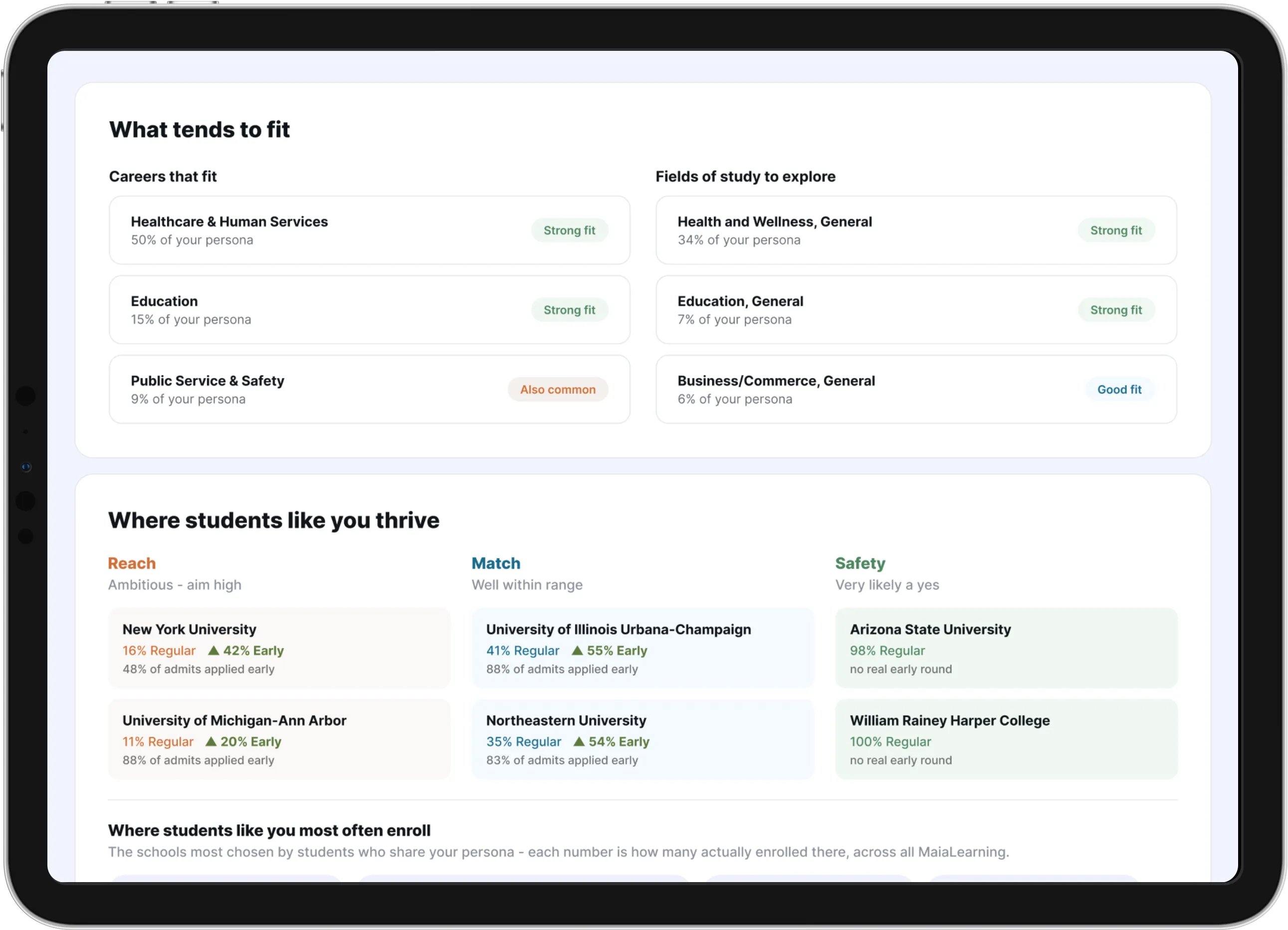Click the Safety column heading
The width and height of the screenshot is (1288, 930).
pos(860,563)
